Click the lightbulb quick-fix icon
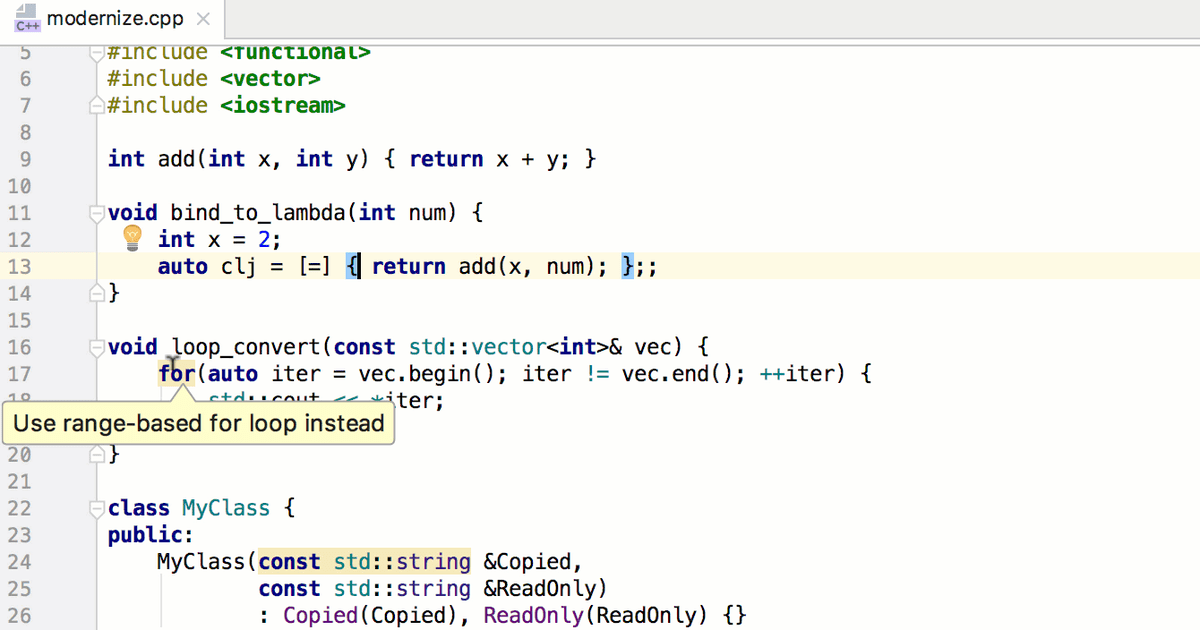The height and width of the screenshot is (630, 1200). [x=133, y=238]
